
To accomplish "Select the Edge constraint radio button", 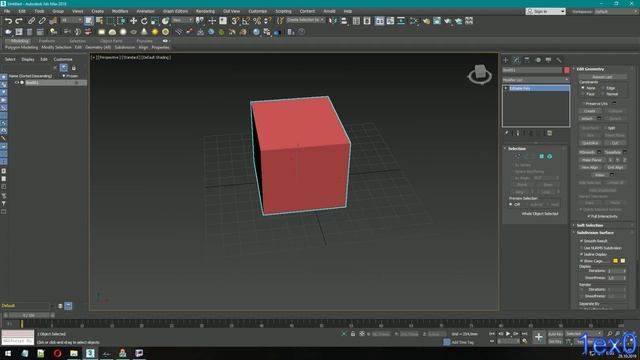I will pos(603,88).
